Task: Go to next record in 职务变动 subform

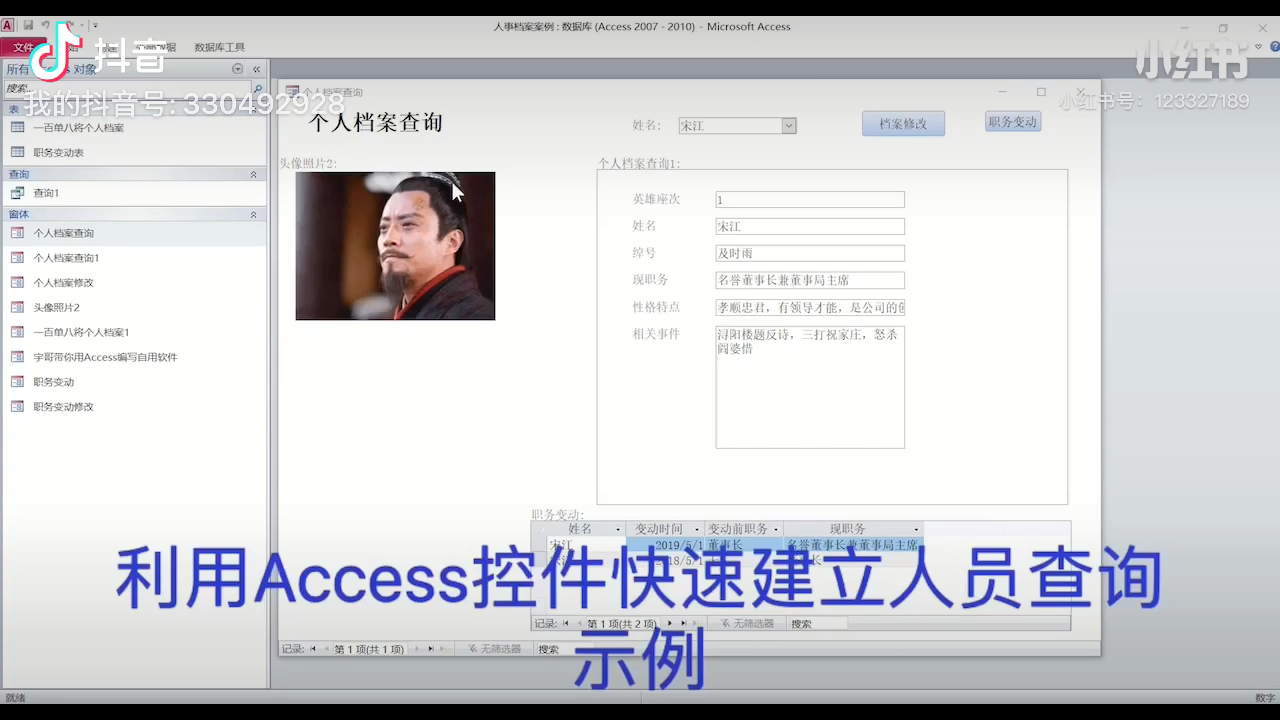Action: [670, 623]
